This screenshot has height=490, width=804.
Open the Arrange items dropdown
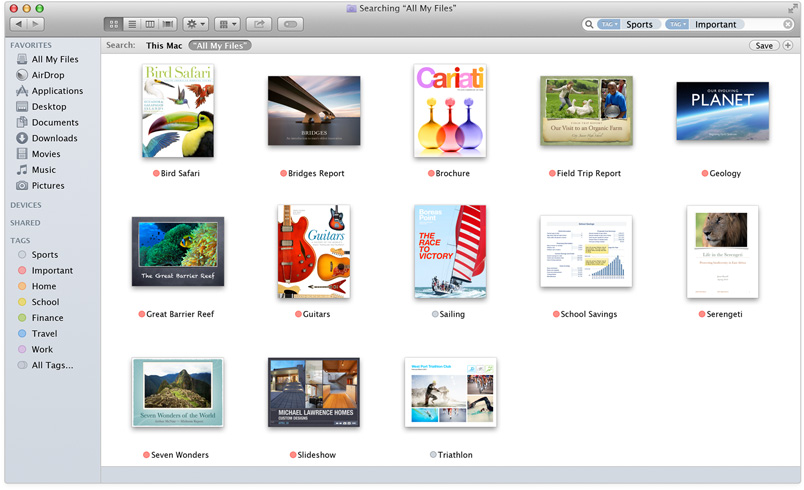point(228,24)
